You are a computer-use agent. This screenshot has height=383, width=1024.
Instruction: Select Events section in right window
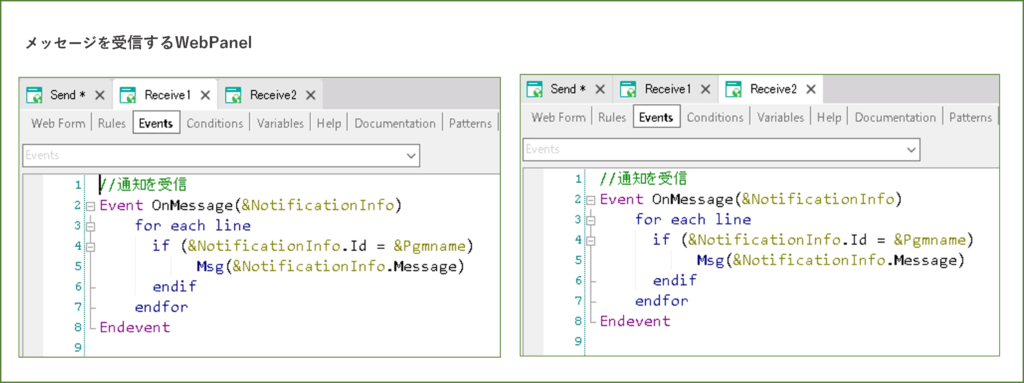[656, 118]
